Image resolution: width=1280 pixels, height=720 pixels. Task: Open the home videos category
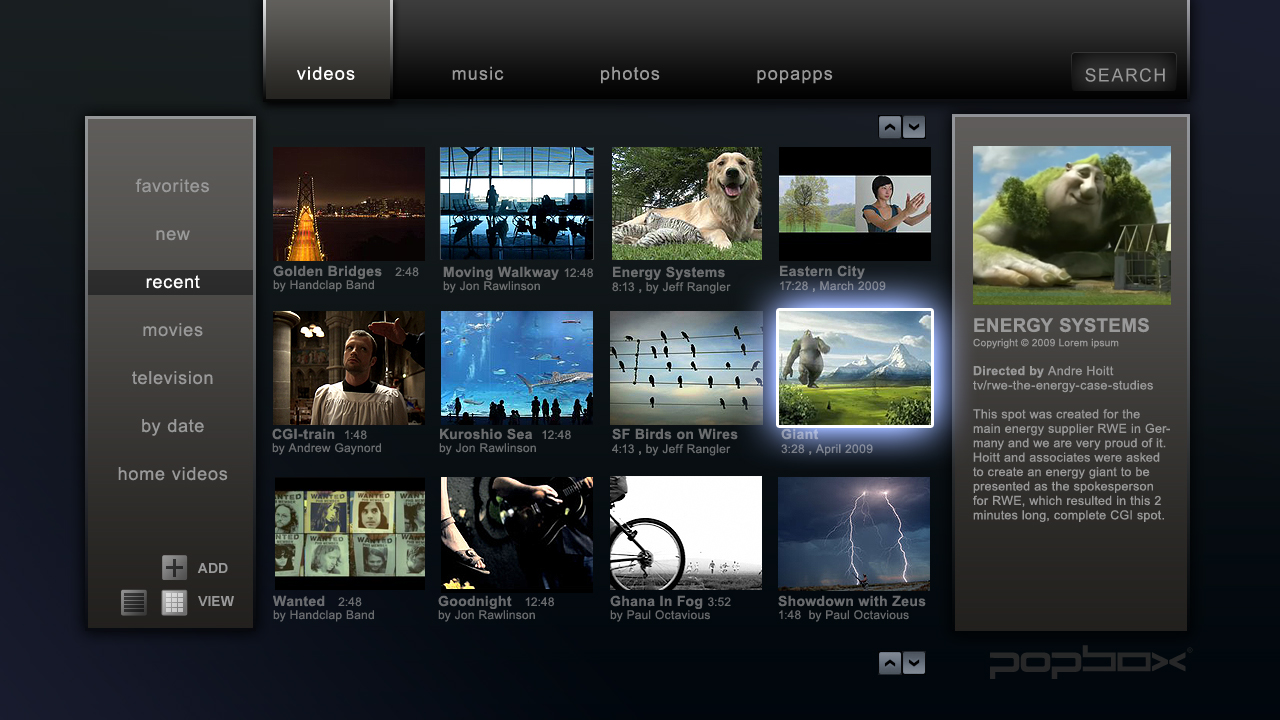click(x=172, y=474)
